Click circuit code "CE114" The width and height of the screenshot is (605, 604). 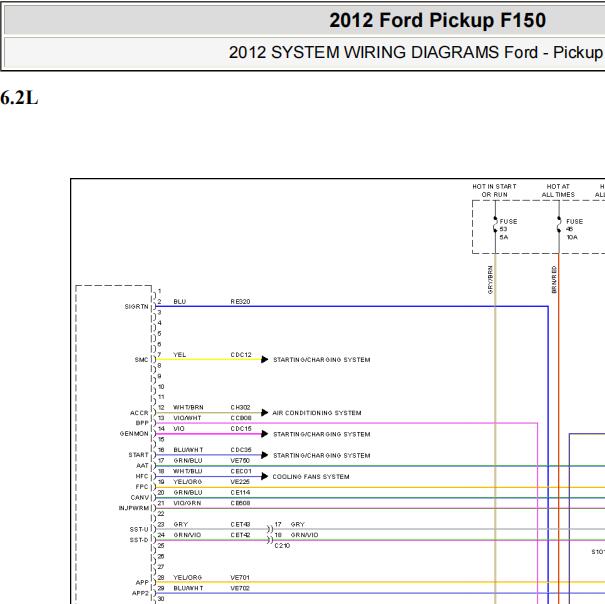point(240,492)
